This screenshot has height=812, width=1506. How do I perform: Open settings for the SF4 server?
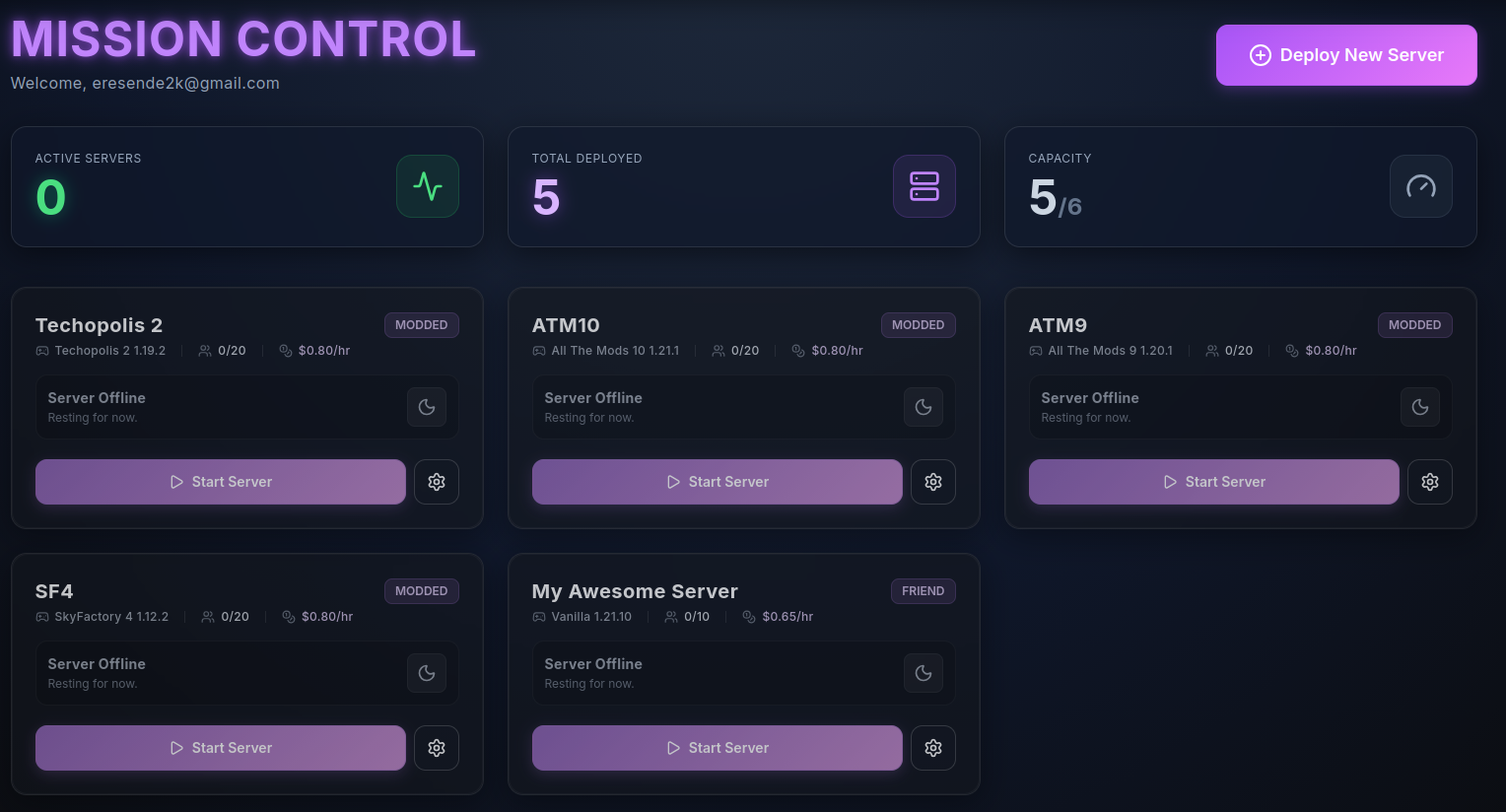tap(437, 748)
